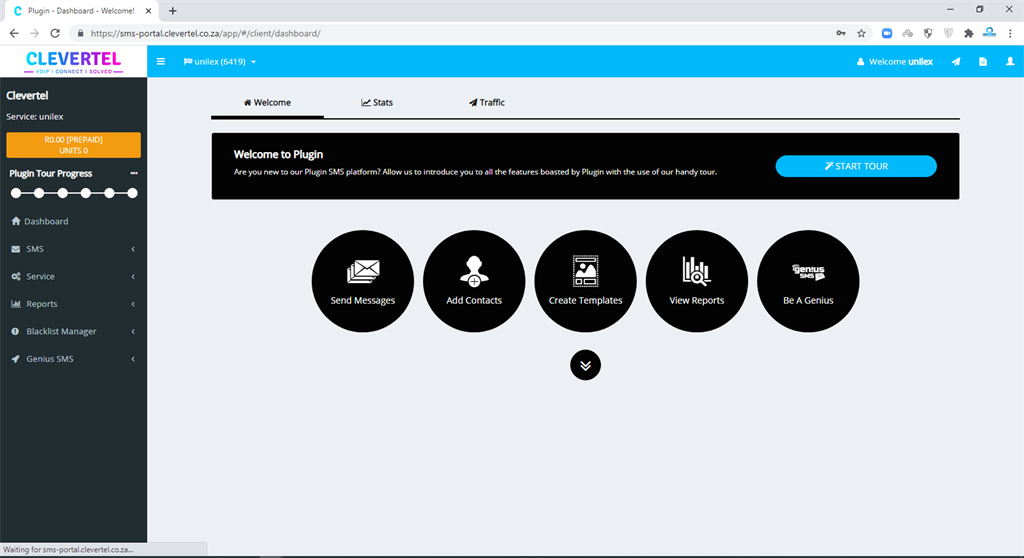Click the START TOUR button
The height and width of the screenshot is (558, 1024).
coord(856,166)
